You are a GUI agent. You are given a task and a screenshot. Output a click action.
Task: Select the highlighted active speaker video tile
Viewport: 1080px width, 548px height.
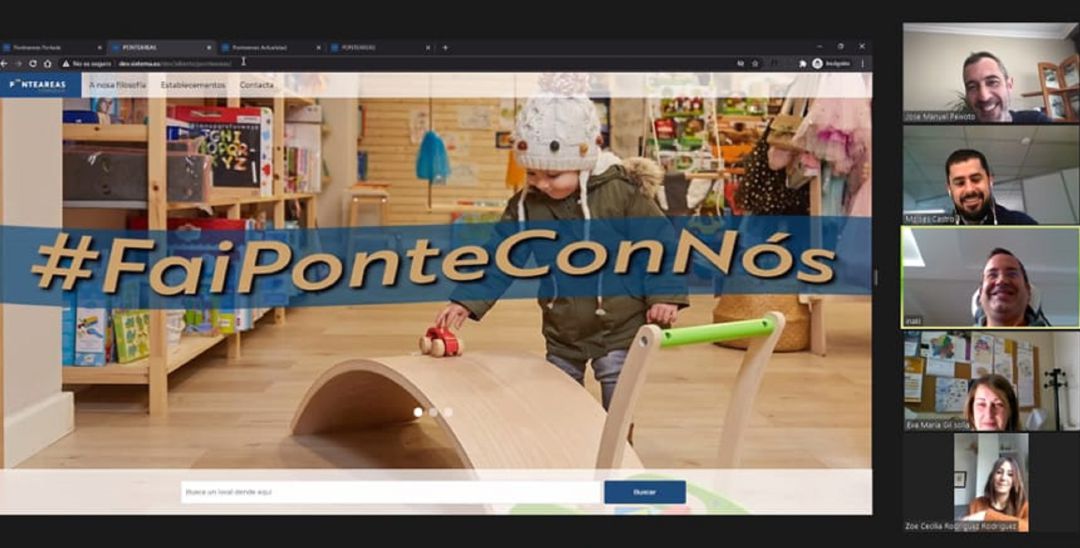991,277
